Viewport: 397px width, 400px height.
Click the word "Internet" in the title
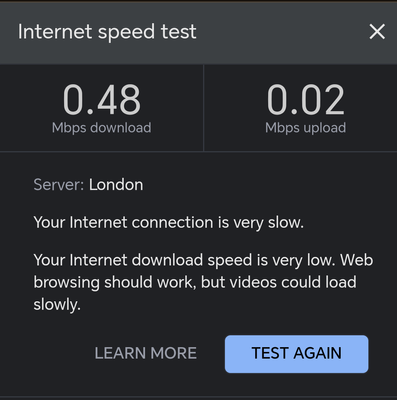55,32
